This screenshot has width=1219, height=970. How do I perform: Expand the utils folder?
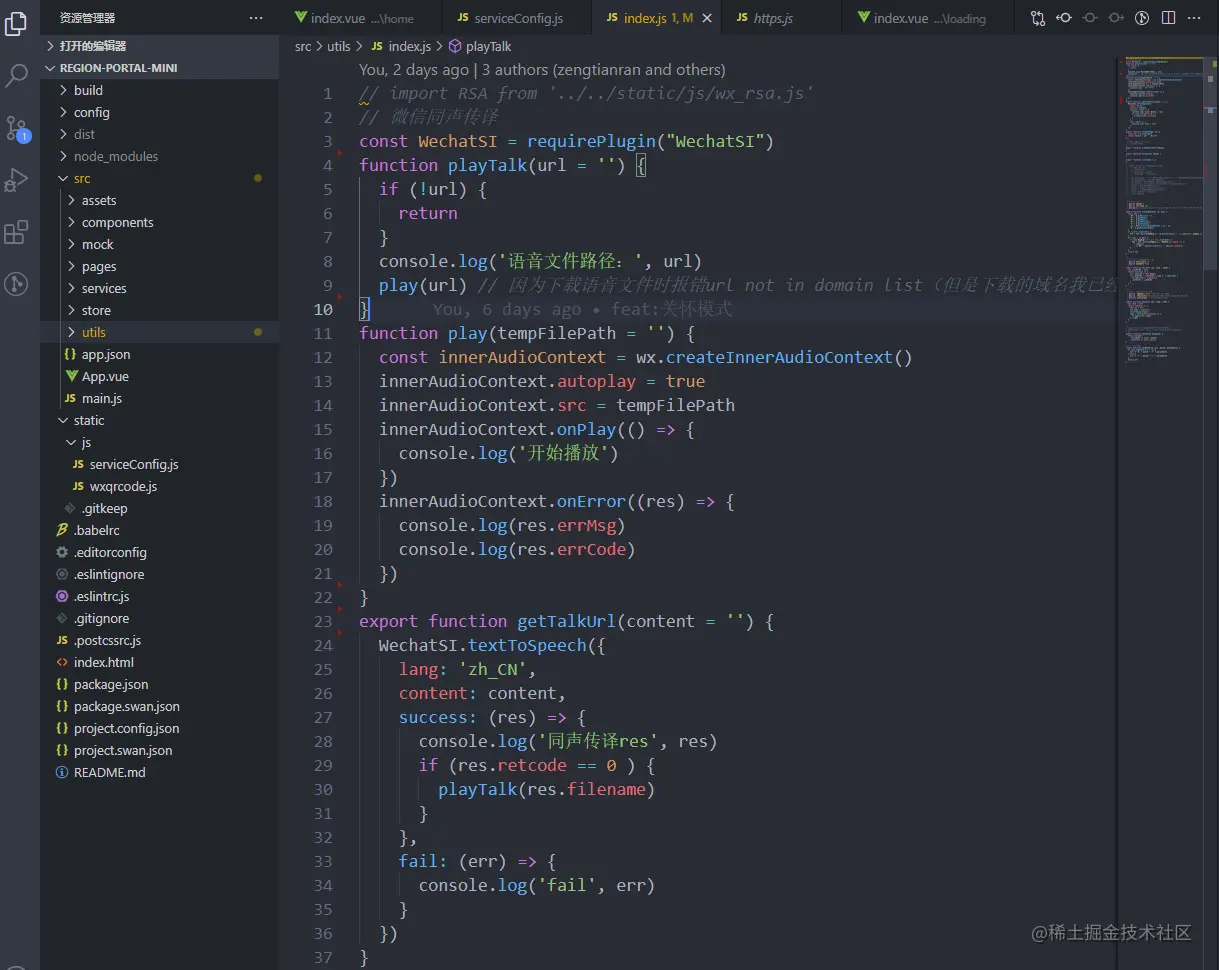(x=159, y=332)
